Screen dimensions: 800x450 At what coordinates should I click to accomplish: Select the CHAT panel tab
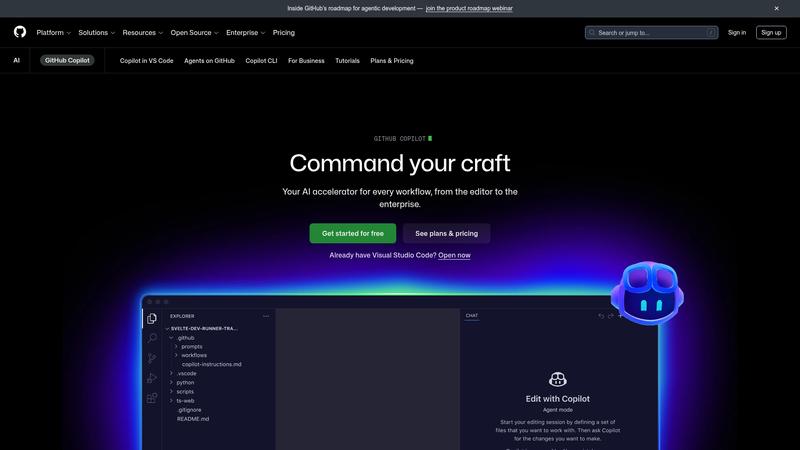click(x=472, y=316)
